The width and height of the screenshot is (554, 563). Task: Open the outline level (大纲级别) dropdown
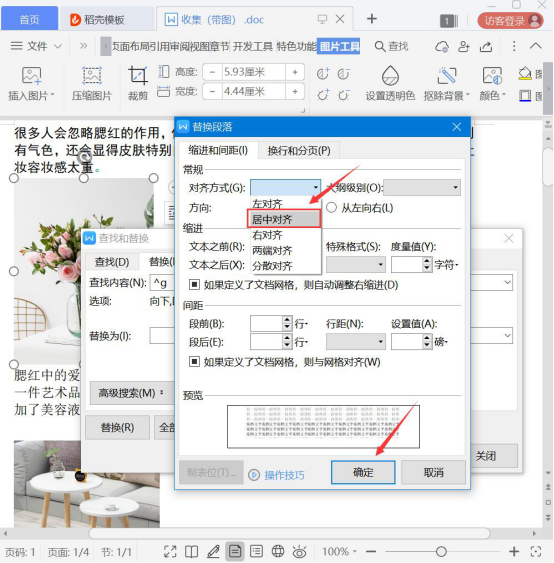[x=422, y=187]
